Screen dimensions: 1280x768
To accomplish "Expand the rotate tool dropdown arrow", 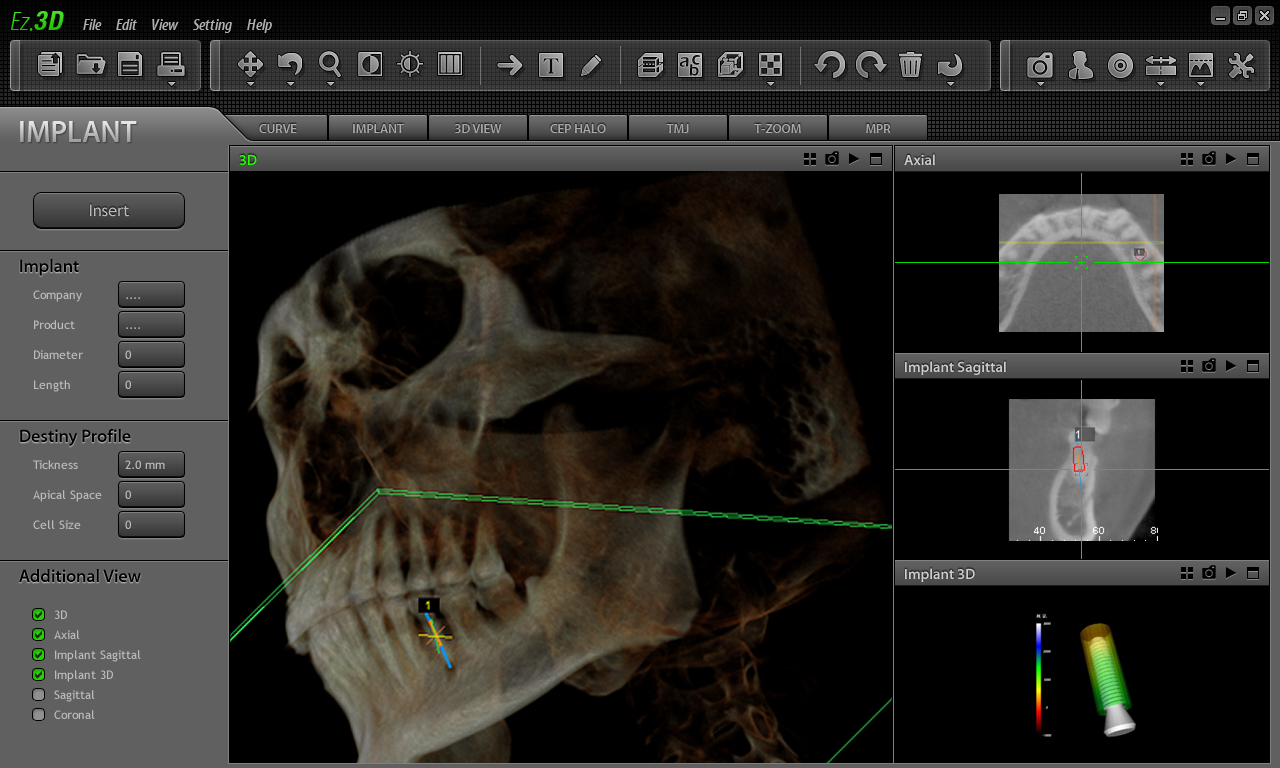I will tap(290, 84).
